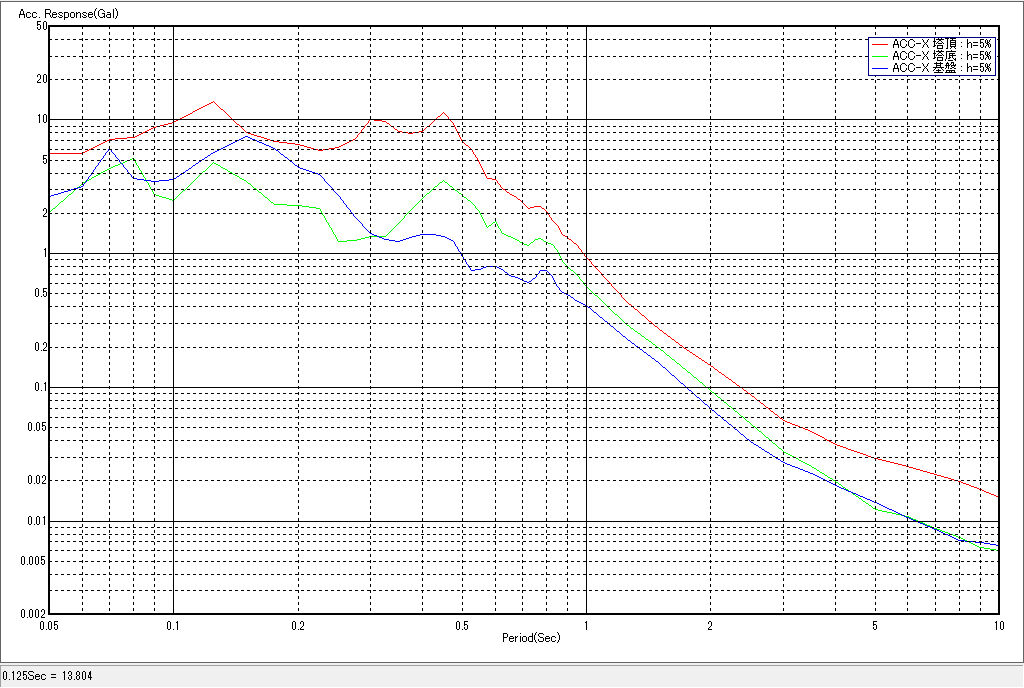Click the y-axis tick label 0.1
Image resolution: width=1024 pixels, height=688 pixels.
(40, 388)
